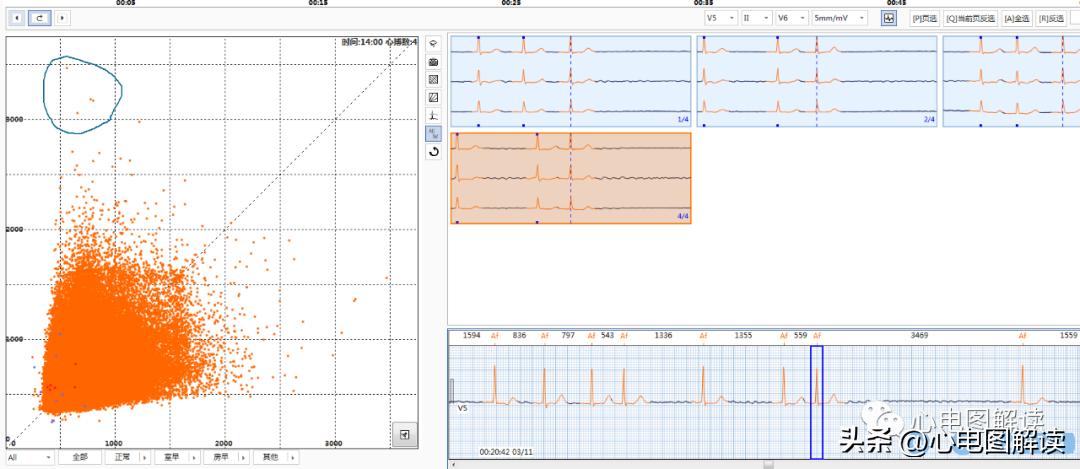Viewport: 1080px width, 469px height.
Task: Expand the 5mm/mV gain dropdown
Action: point(840,18)
